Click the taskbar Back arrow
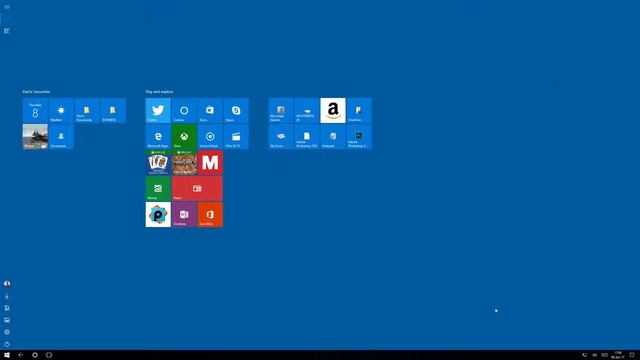This screenshot has height=360, width=640. (21, 355)
